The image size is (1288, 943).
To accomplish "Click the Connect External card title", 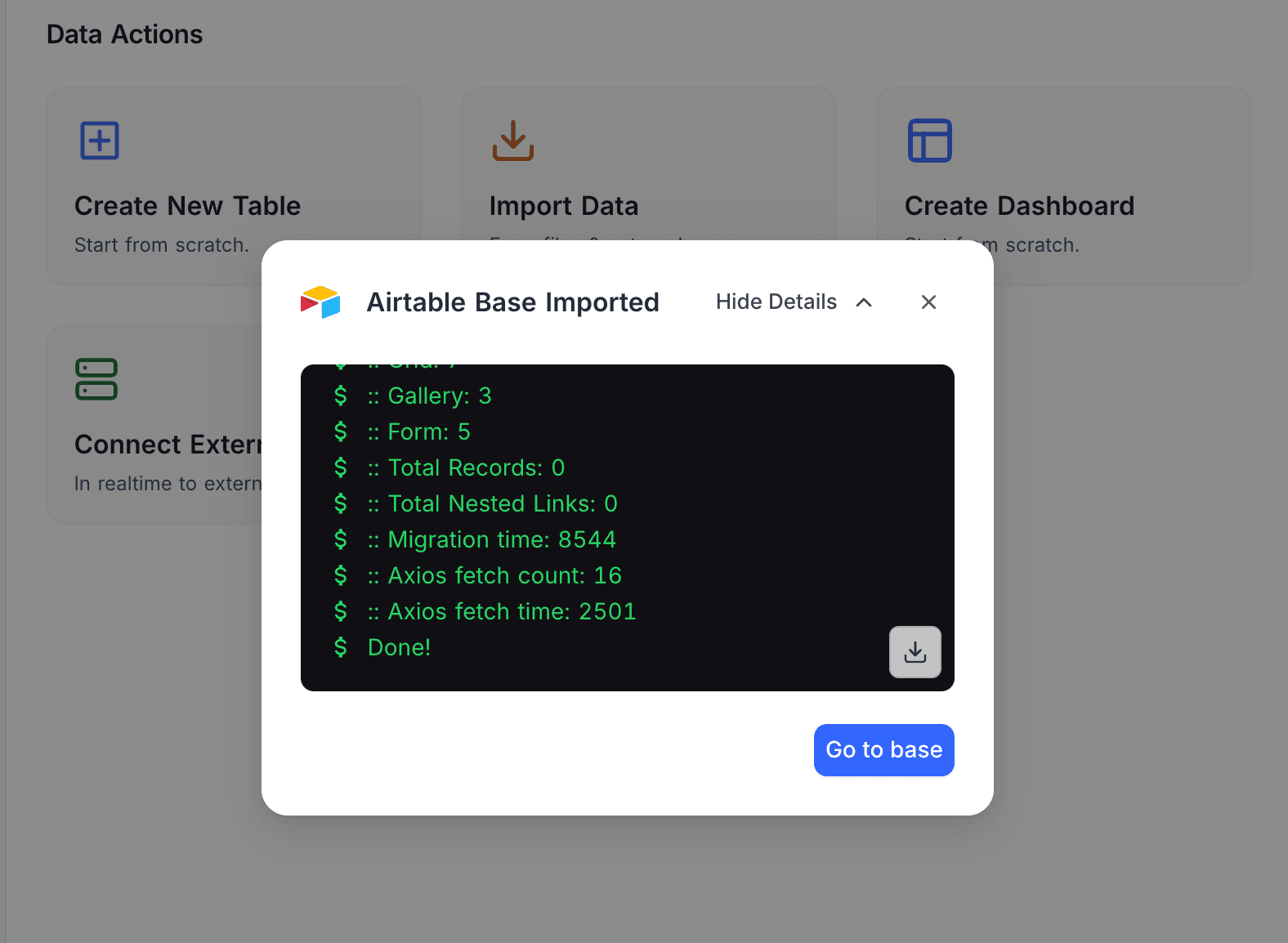I will click(168, 445).
